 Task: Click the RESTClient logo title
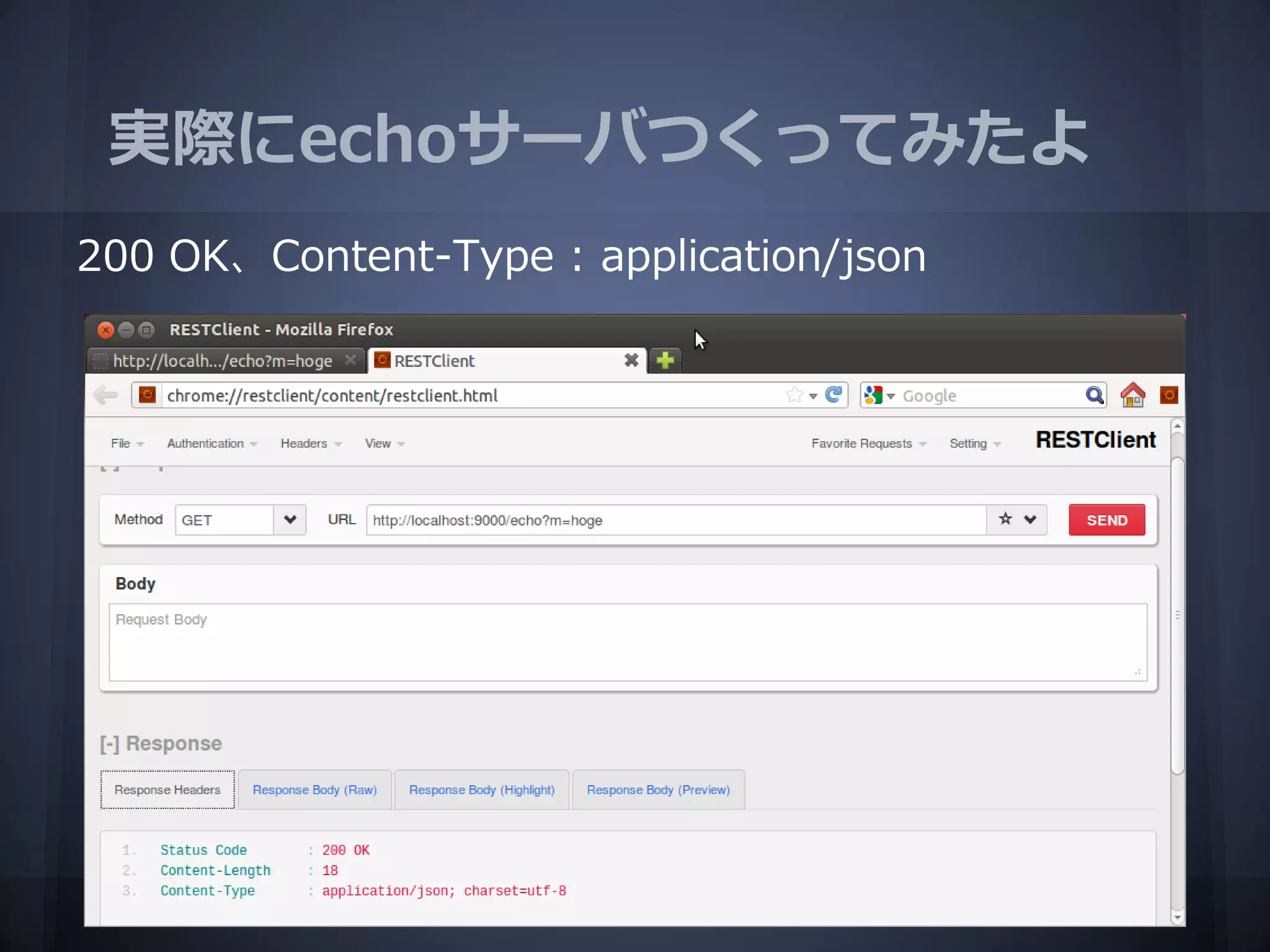1096,440
